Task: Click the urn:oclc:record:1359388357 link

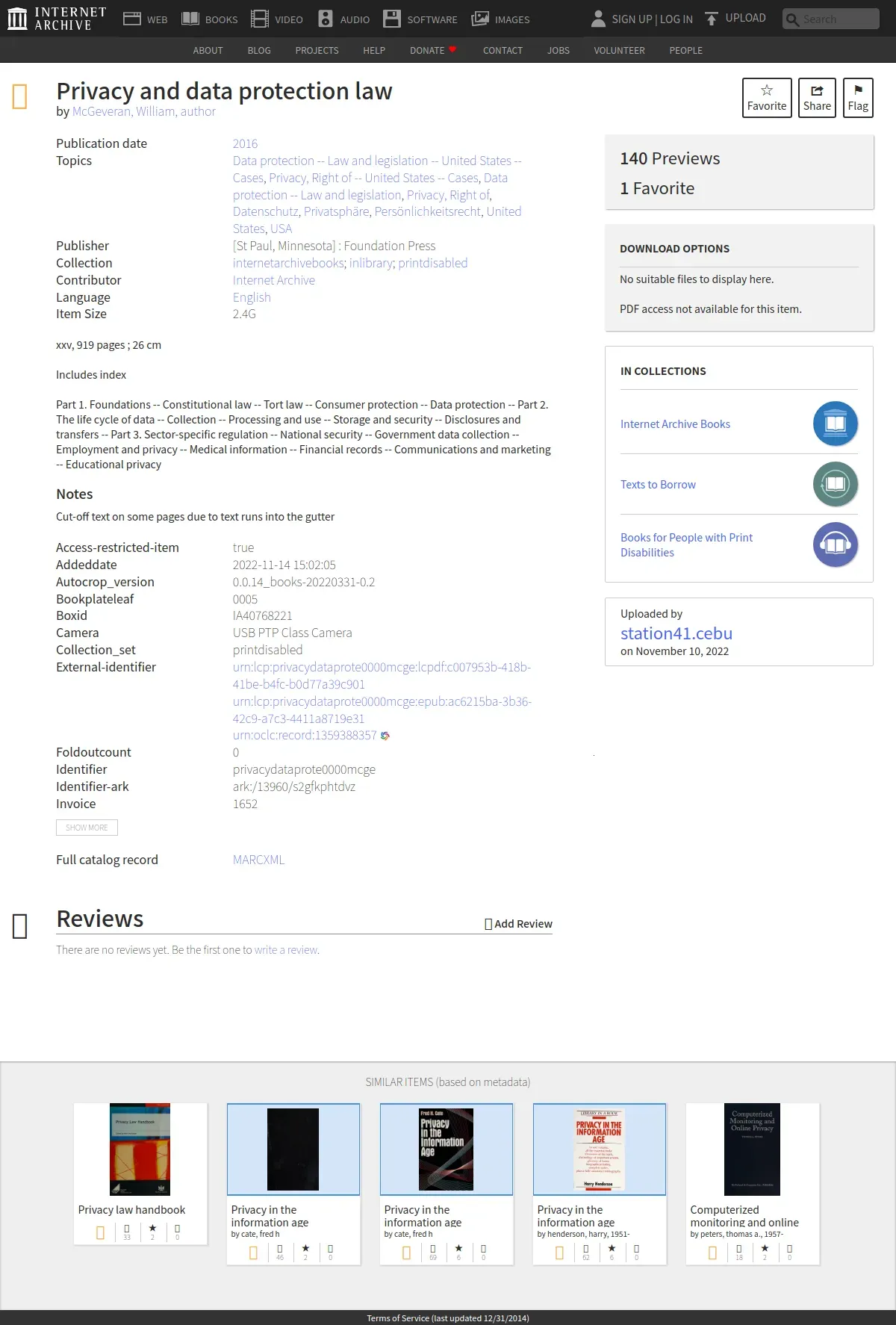Action: 305,735
